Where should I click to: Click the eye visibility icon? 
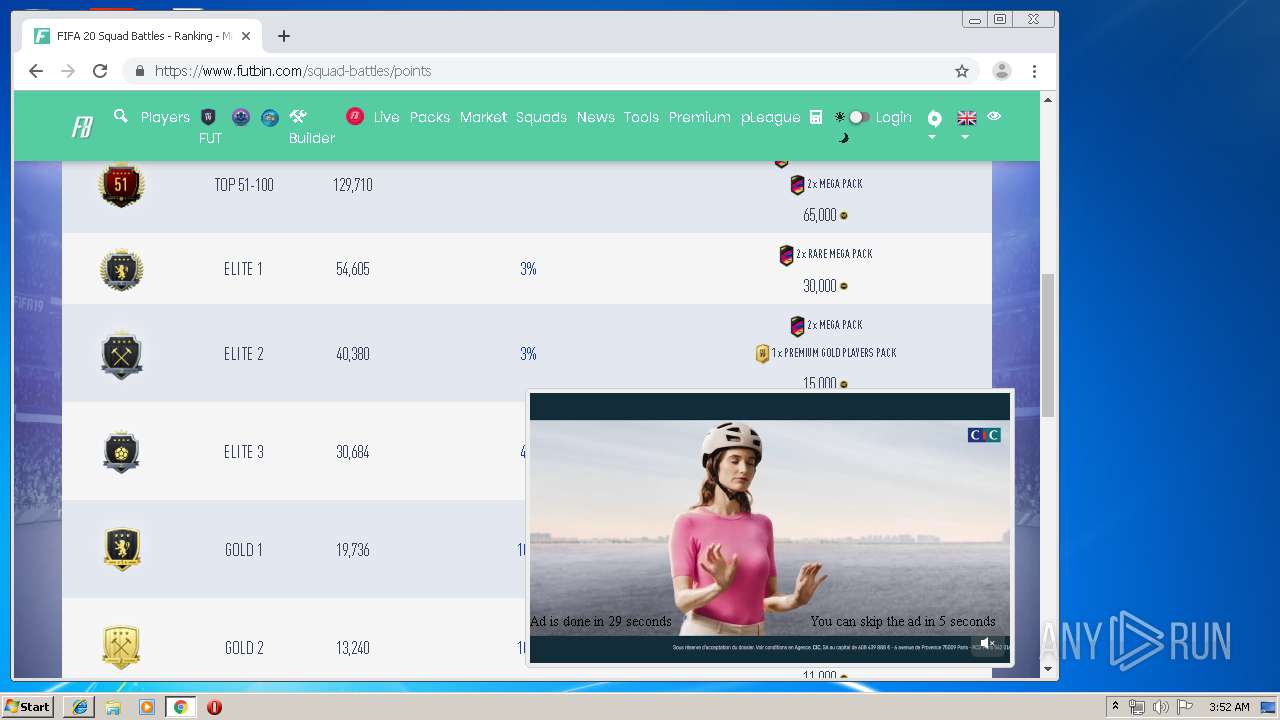994,116
